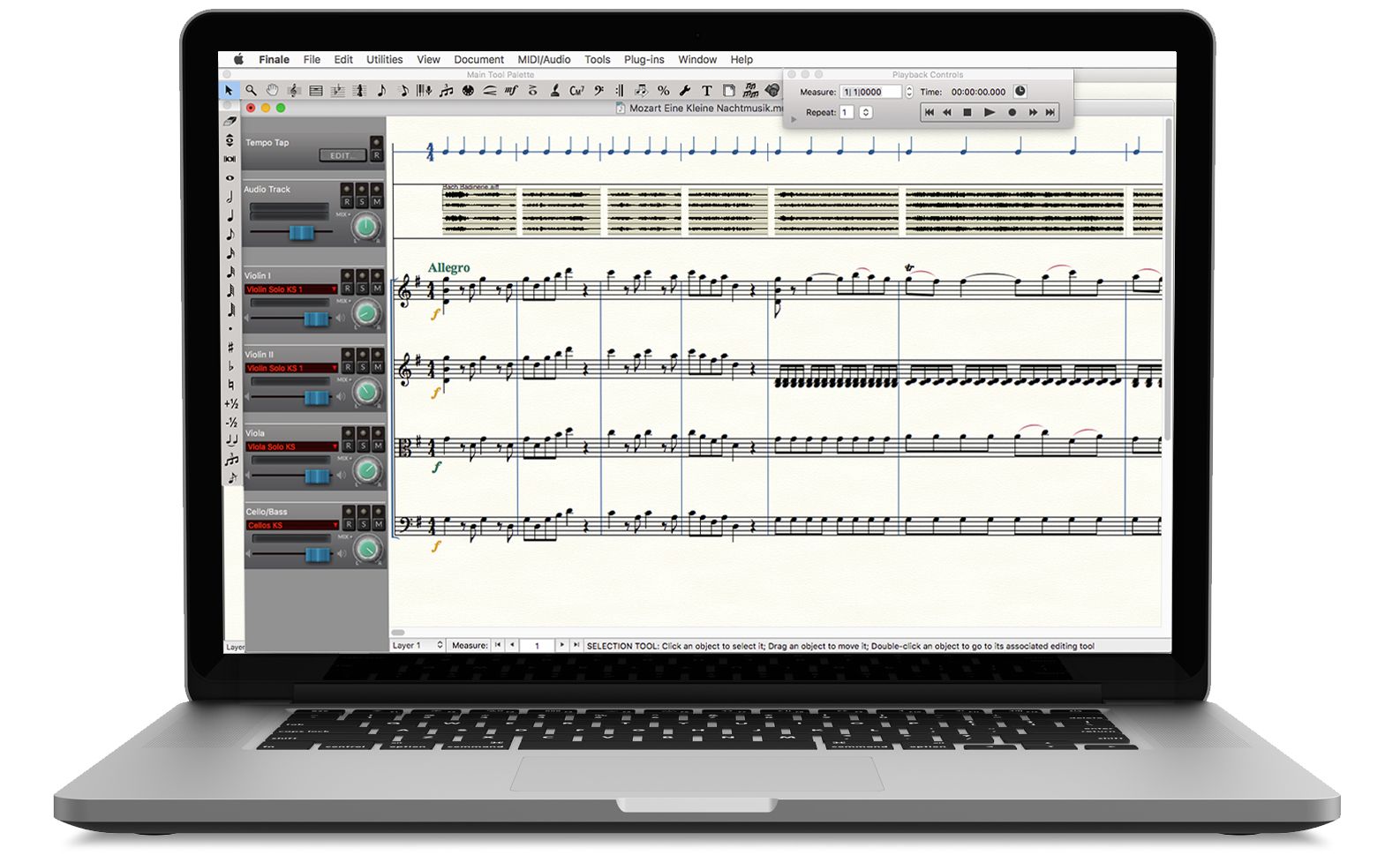Select the Expression mf tool

coord(510,90)
